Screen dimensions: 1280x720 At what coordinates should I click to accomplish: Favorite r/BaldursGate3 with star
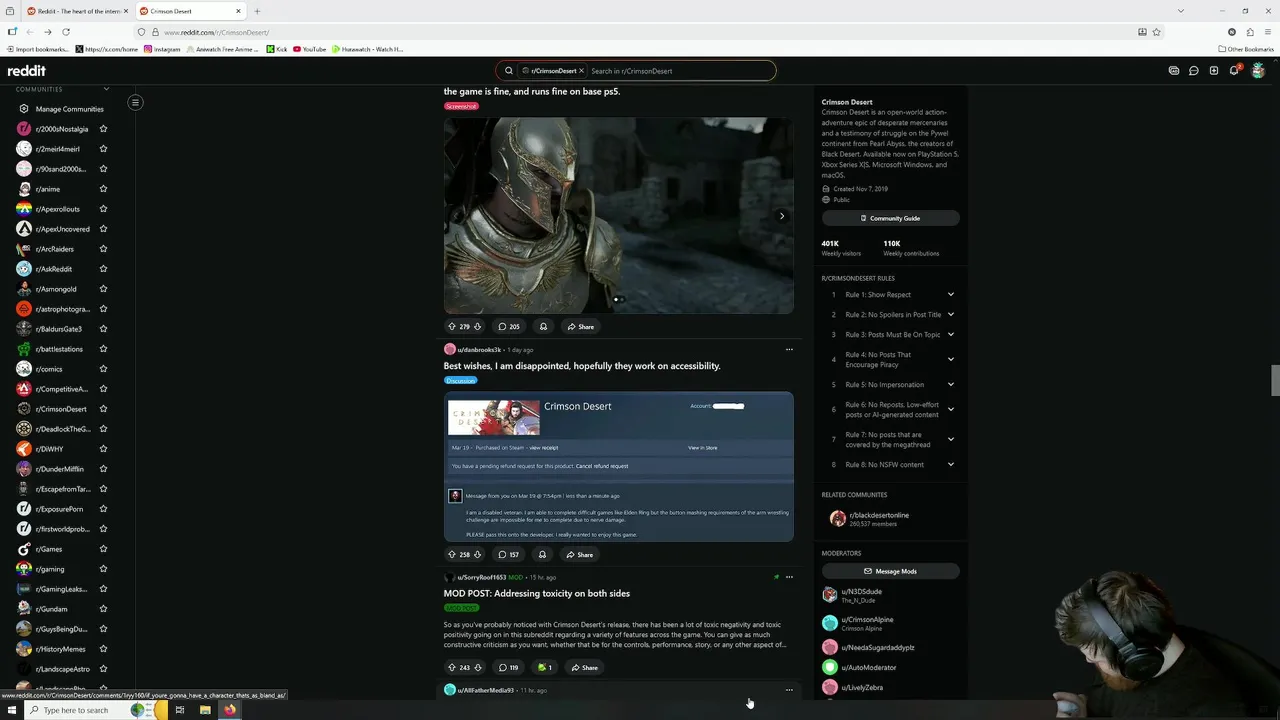coord(103,329)
